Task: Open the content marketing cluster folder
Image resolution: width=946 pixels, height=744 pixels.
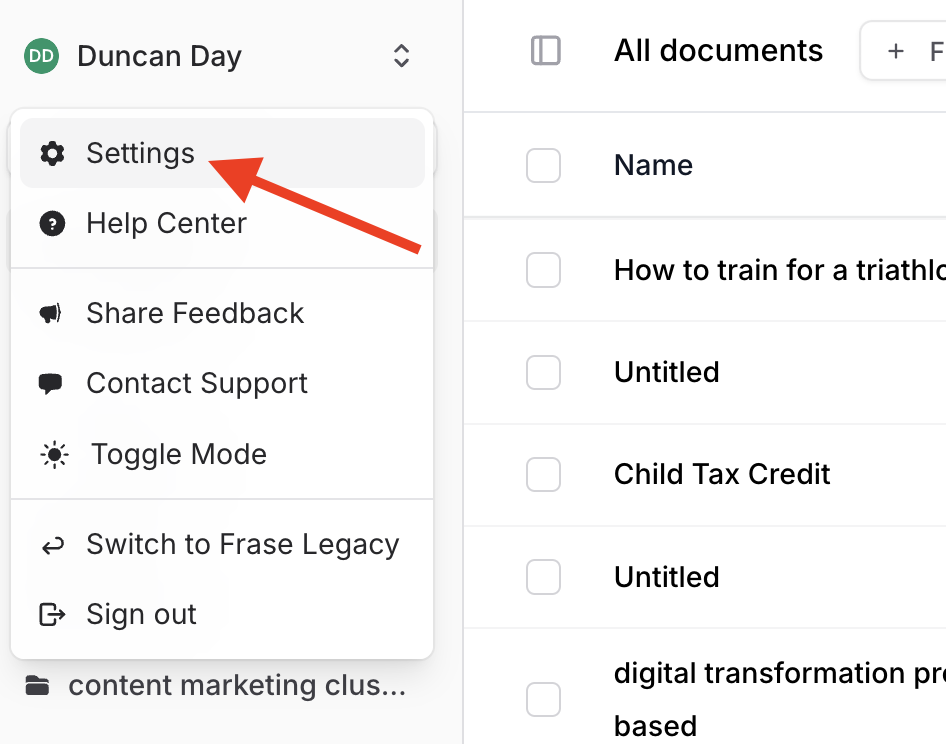Action: click(236, 686)
